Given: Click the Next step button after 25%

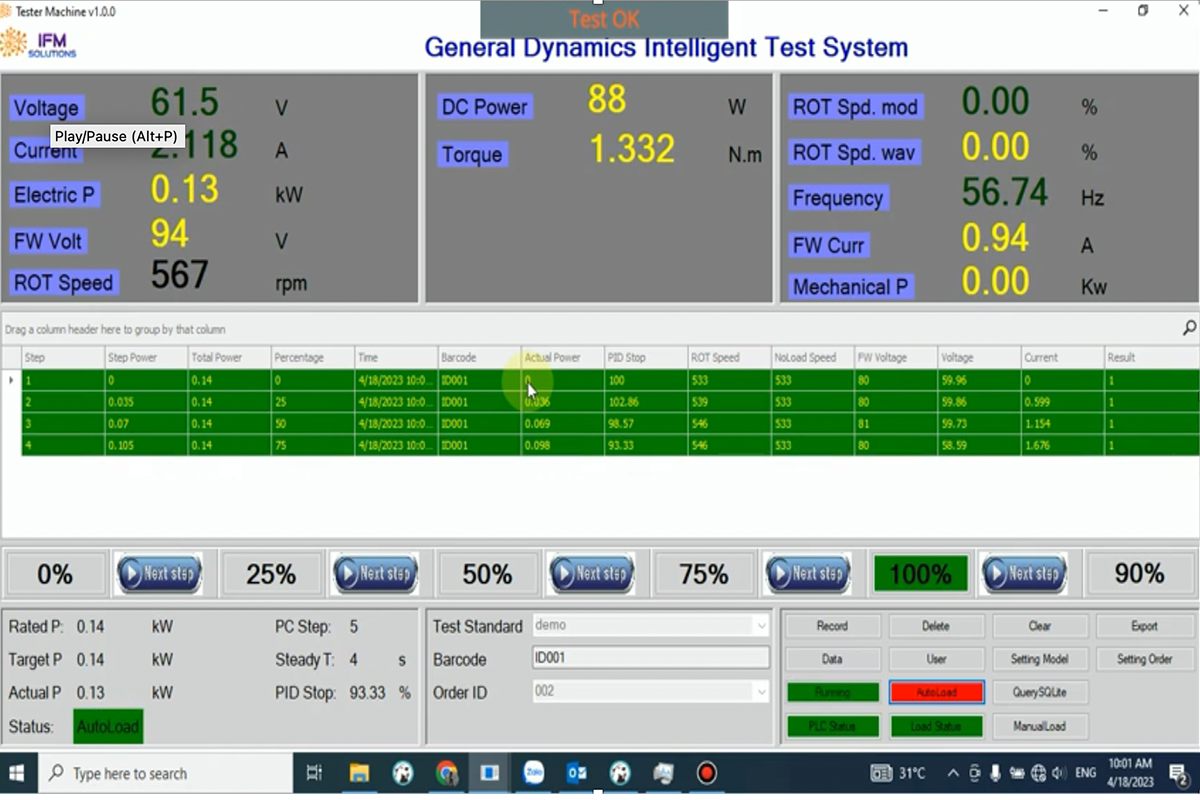Looking at the screenshot, I should point(375,574).
